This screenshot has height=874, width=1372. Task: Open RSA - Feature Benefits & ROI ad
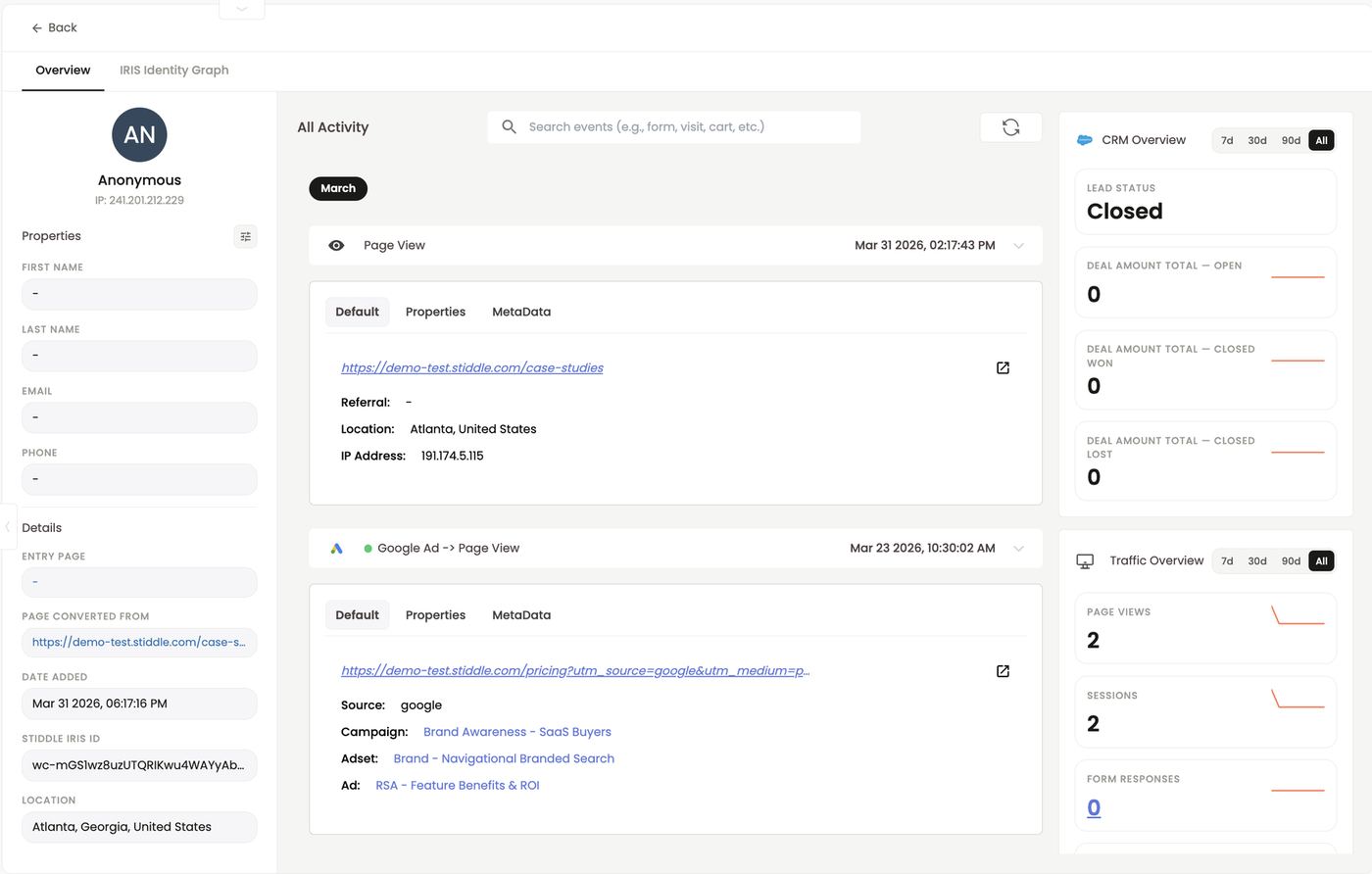click(x=458, y=786)
